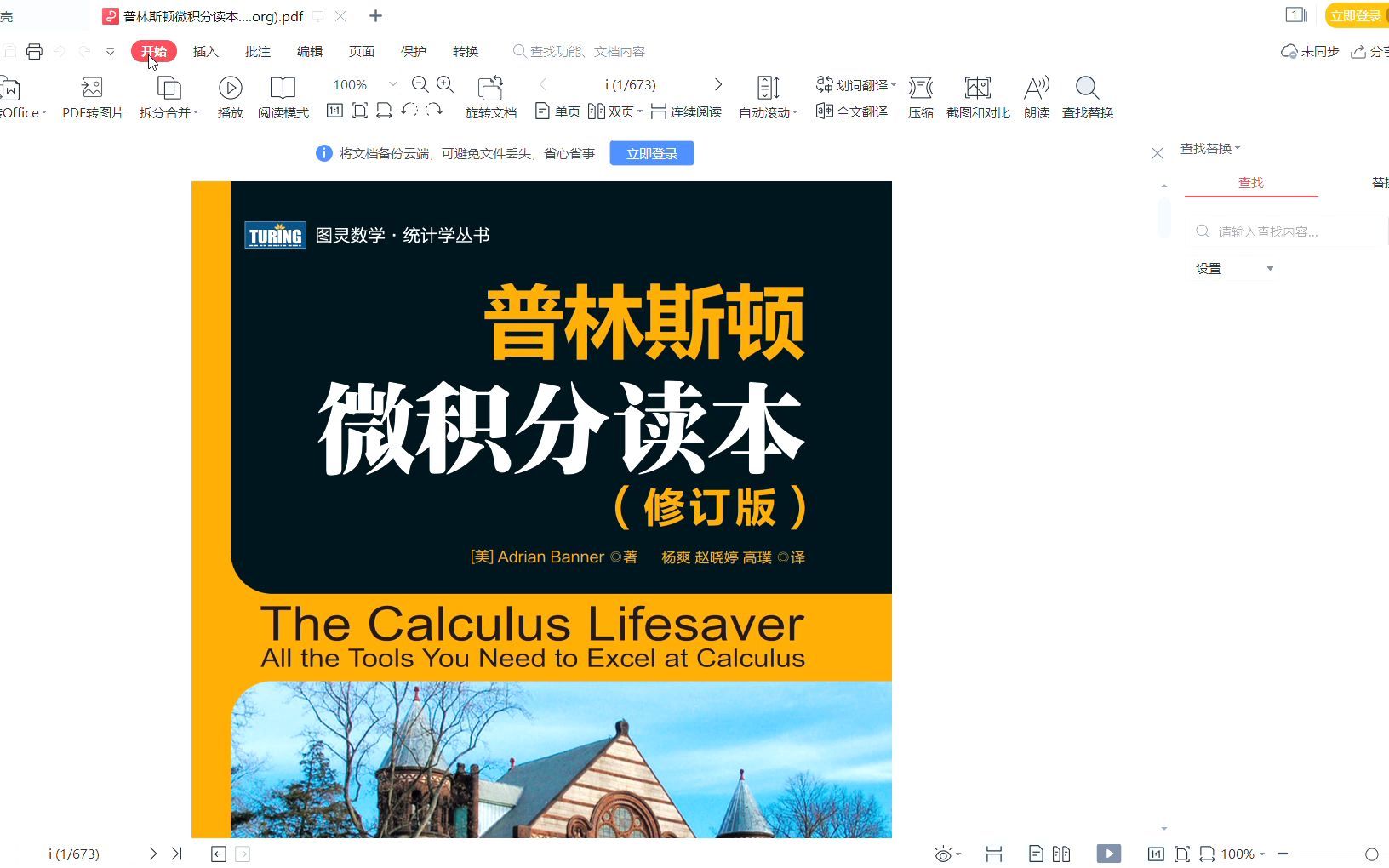The height and width of the screenshot is (868, 1389).
Task: Click the 全文翻译 tool
Action: click(x=852, y=111)
